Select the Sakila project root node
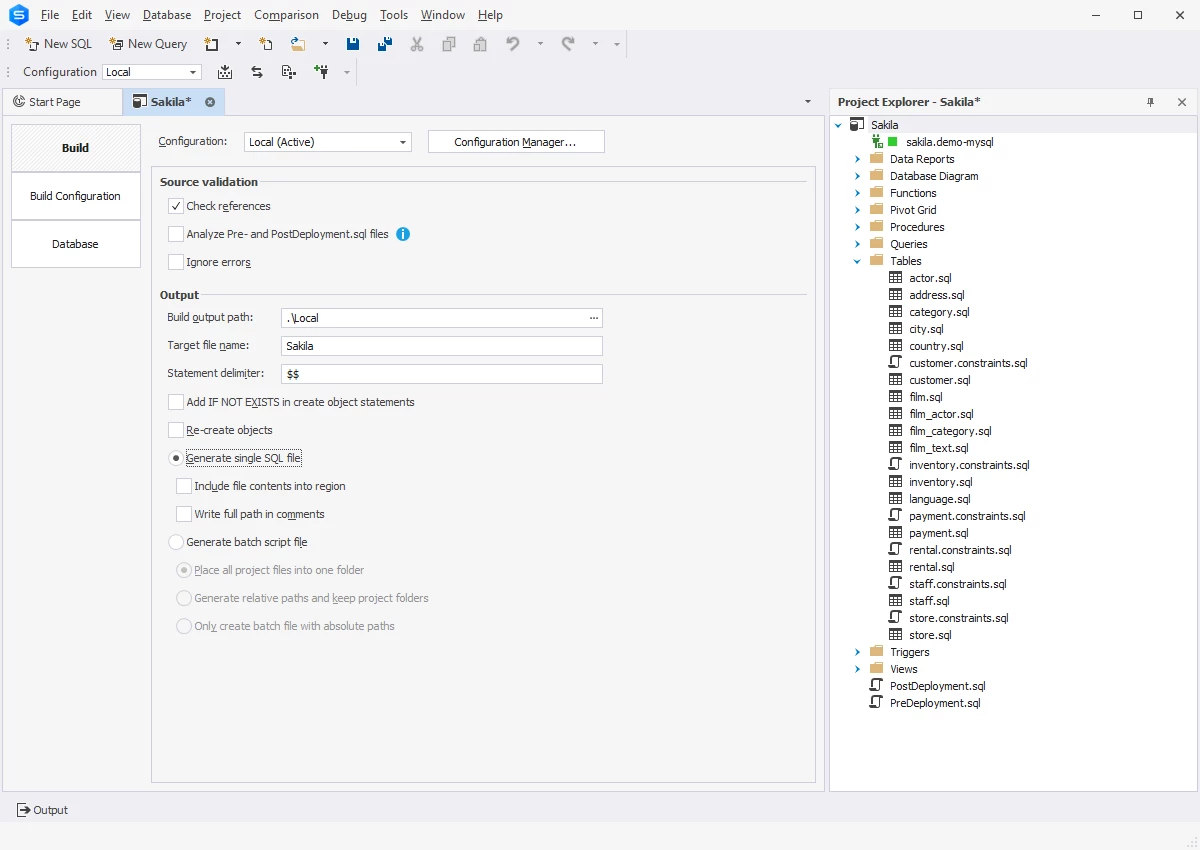Viewport: 1200px width, 850px height. tap(884, 125)
